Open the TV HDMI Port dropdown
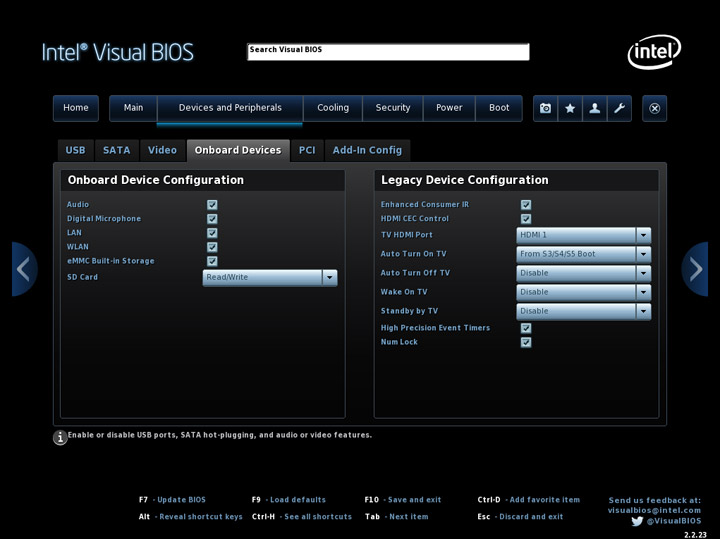Viewport: 720px width, 539px height. pos(584,235)
